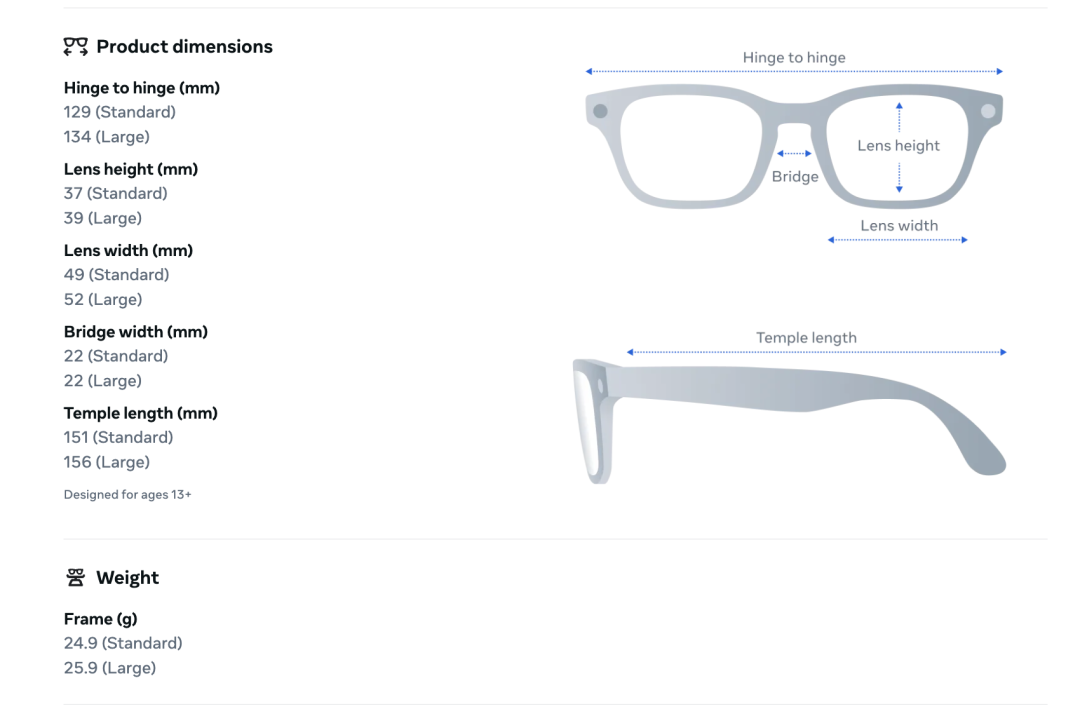
Task: Click the Lens height label inside lens
Action: (x=898, y=145)
